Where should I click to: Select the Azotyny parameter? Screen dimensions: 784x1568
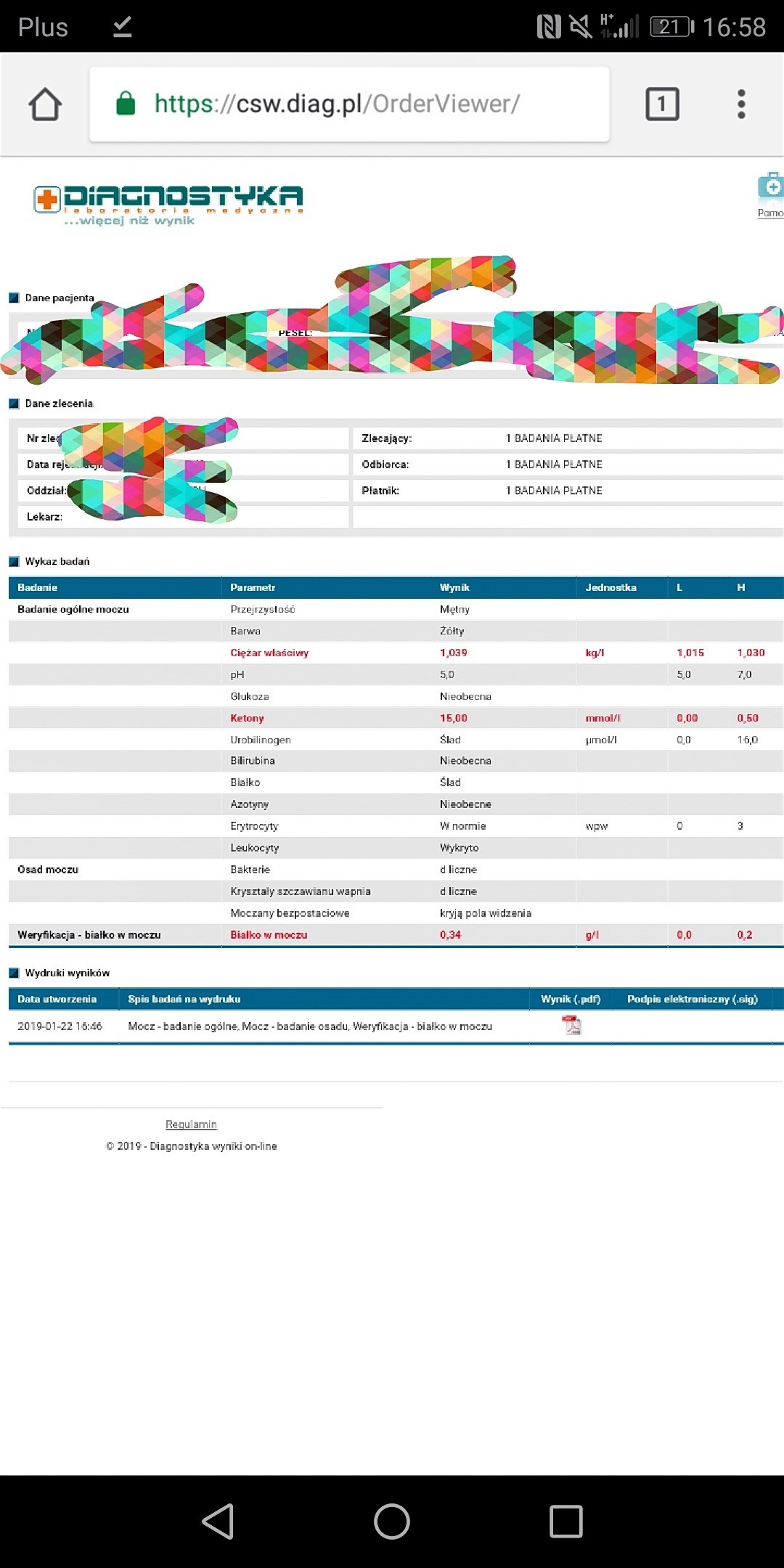tap(249, 804)
